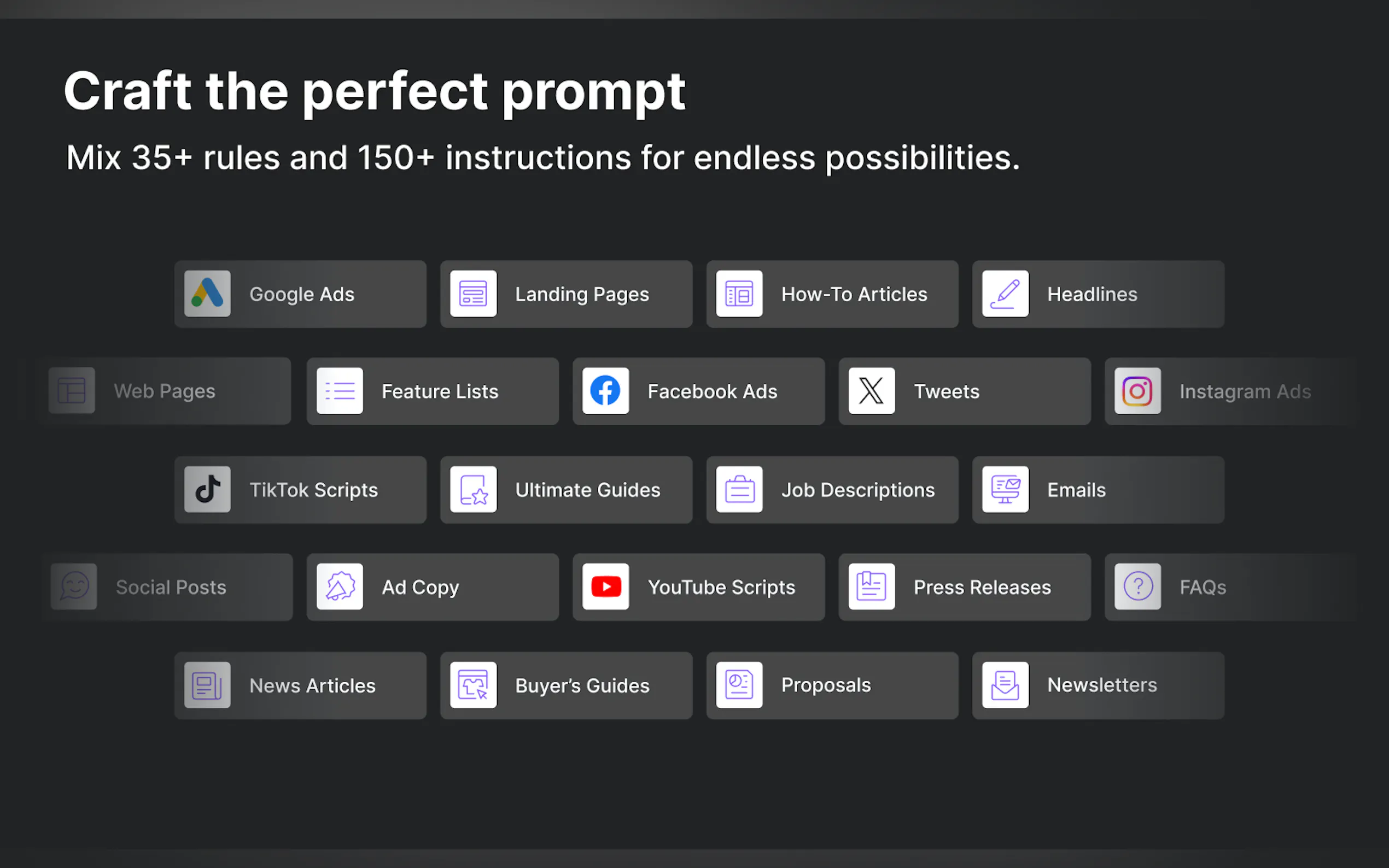Click the X logo beside Tweets
This screenshot has height=868, width=1389.
[871, 391]
